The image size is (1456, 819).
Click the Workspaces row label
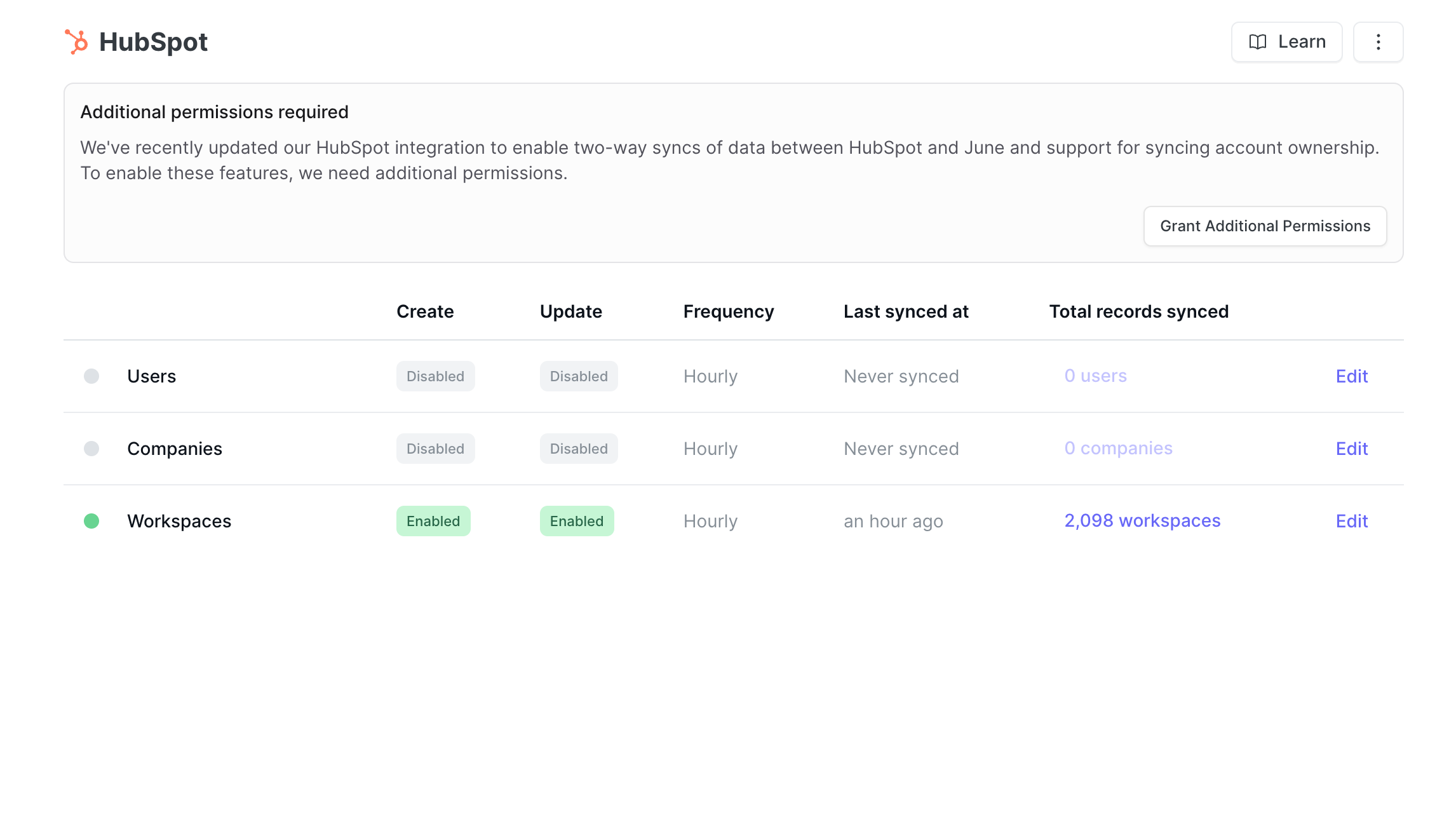click(x=179, y=521)
